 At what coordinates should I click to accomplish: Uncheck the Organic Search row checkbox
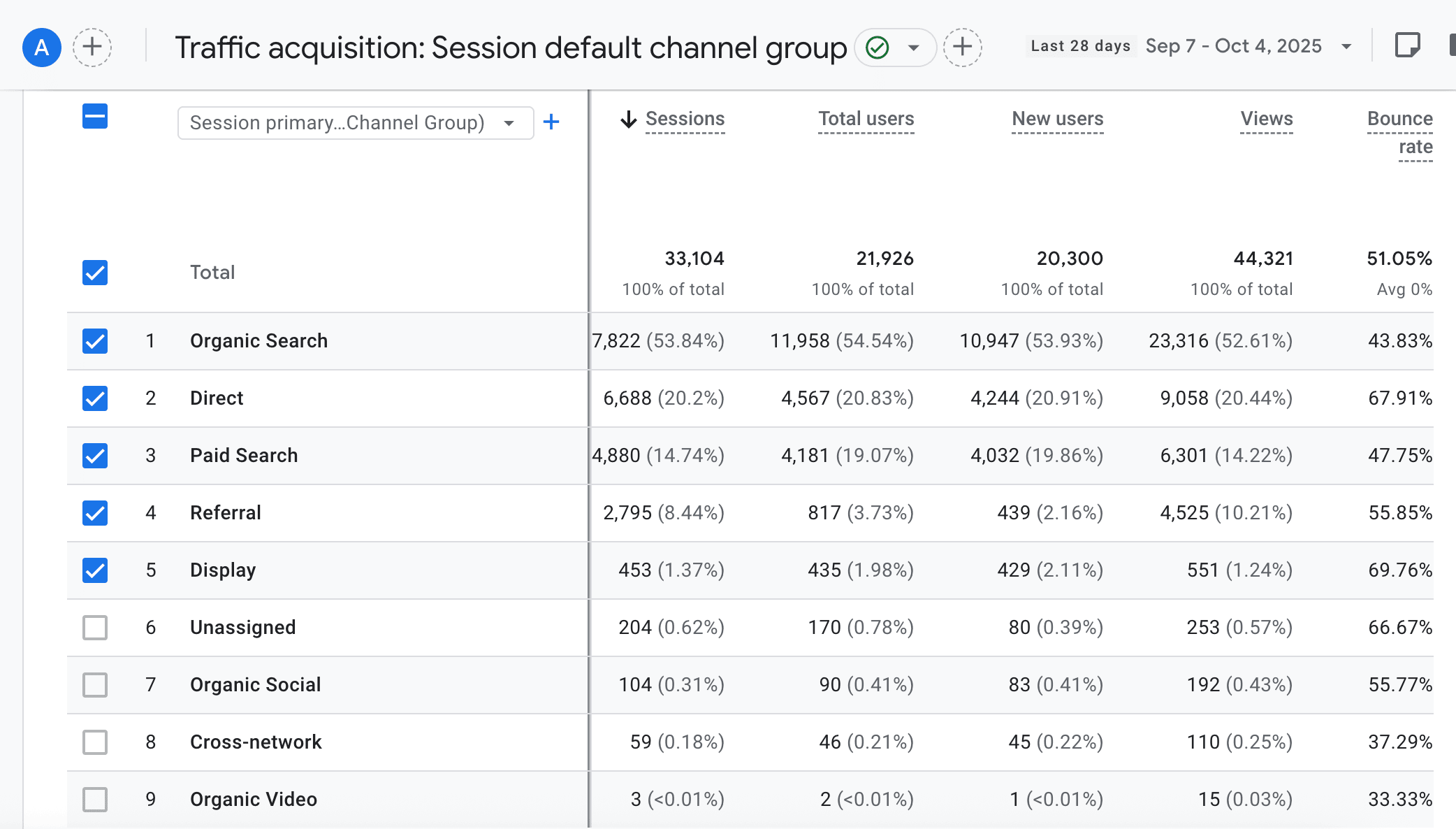(95, 341)
